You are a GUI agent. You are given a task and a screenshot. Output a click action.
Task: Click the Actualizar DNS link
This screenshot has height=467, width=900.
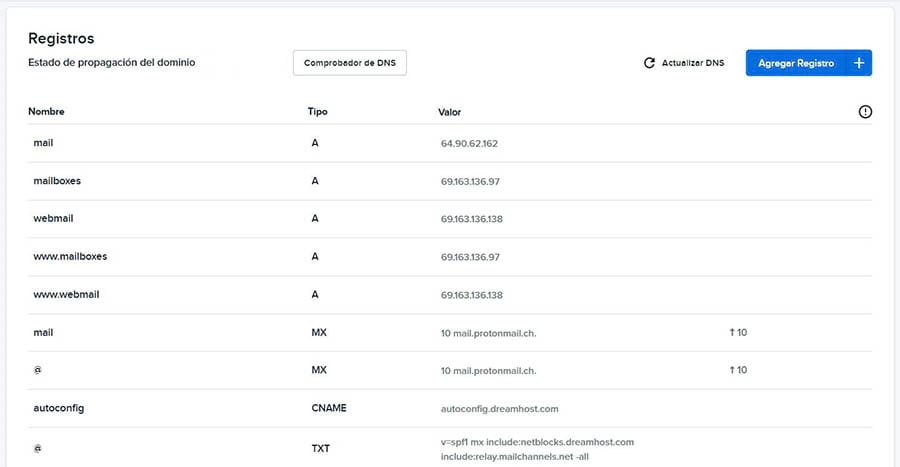pyautogui.click(x=692, y=63)
